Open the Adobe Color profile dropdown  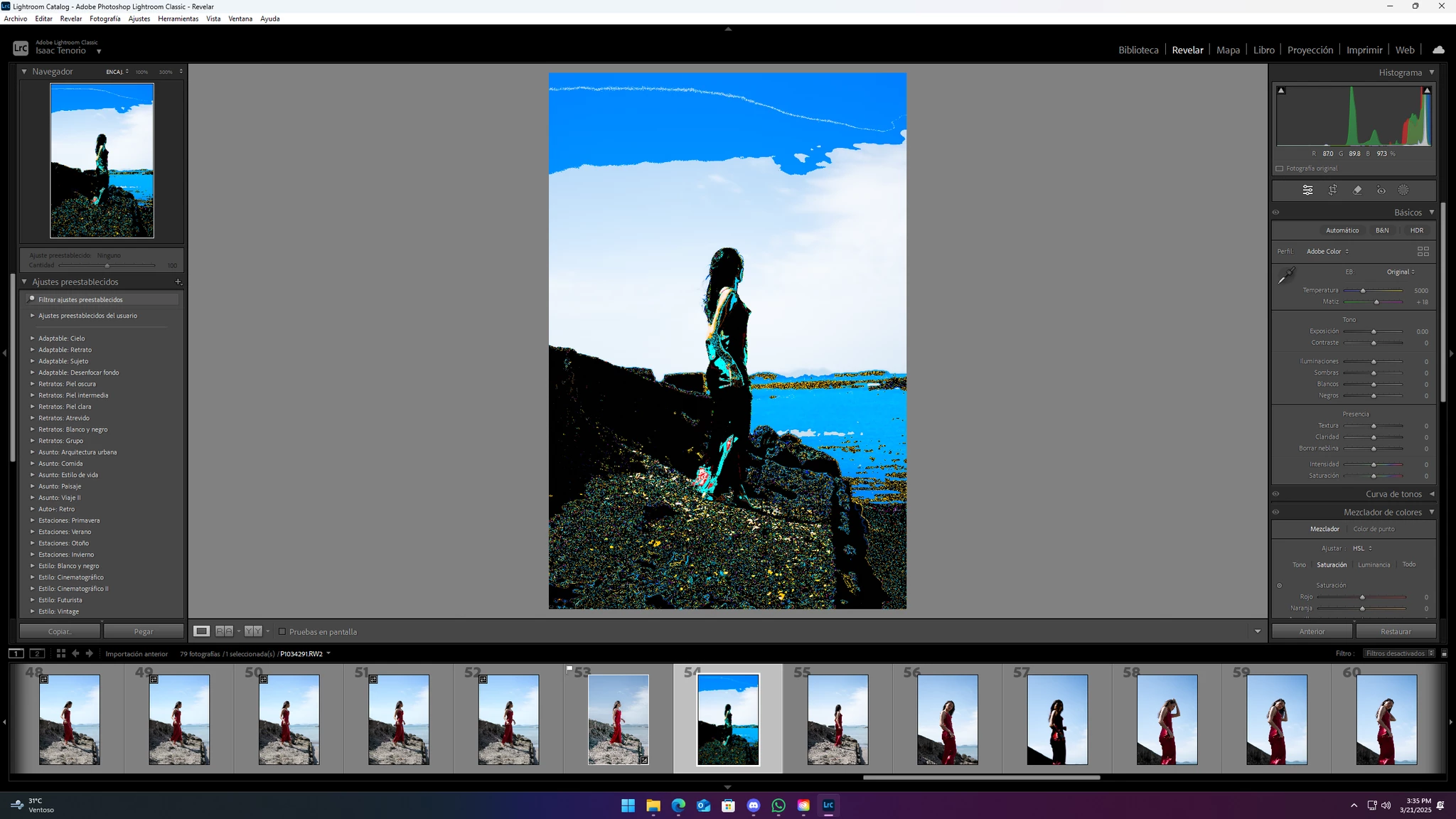(1327, 252)
